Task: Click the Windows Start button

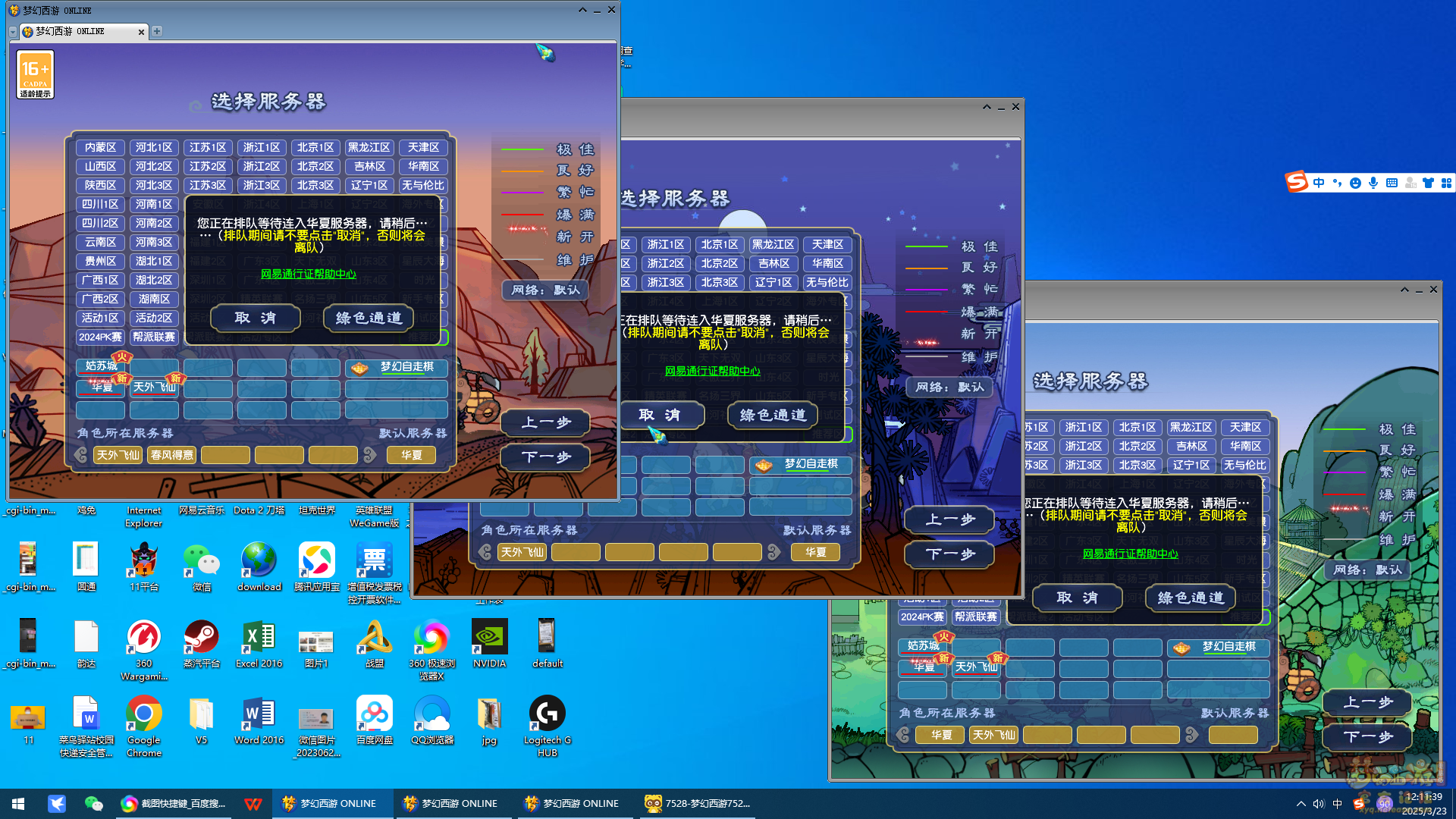Action: (18, 803)
